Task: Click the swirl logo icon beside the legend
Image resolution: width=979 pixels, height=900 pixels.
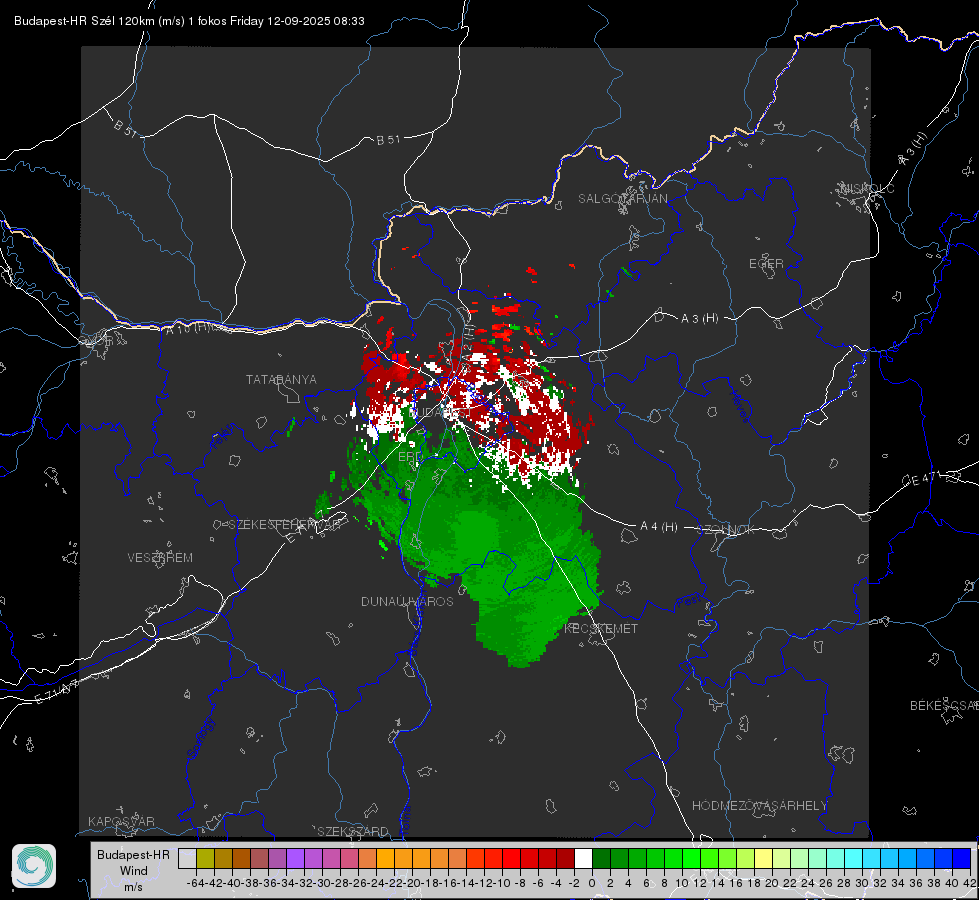Action: [x=34, y=866]
